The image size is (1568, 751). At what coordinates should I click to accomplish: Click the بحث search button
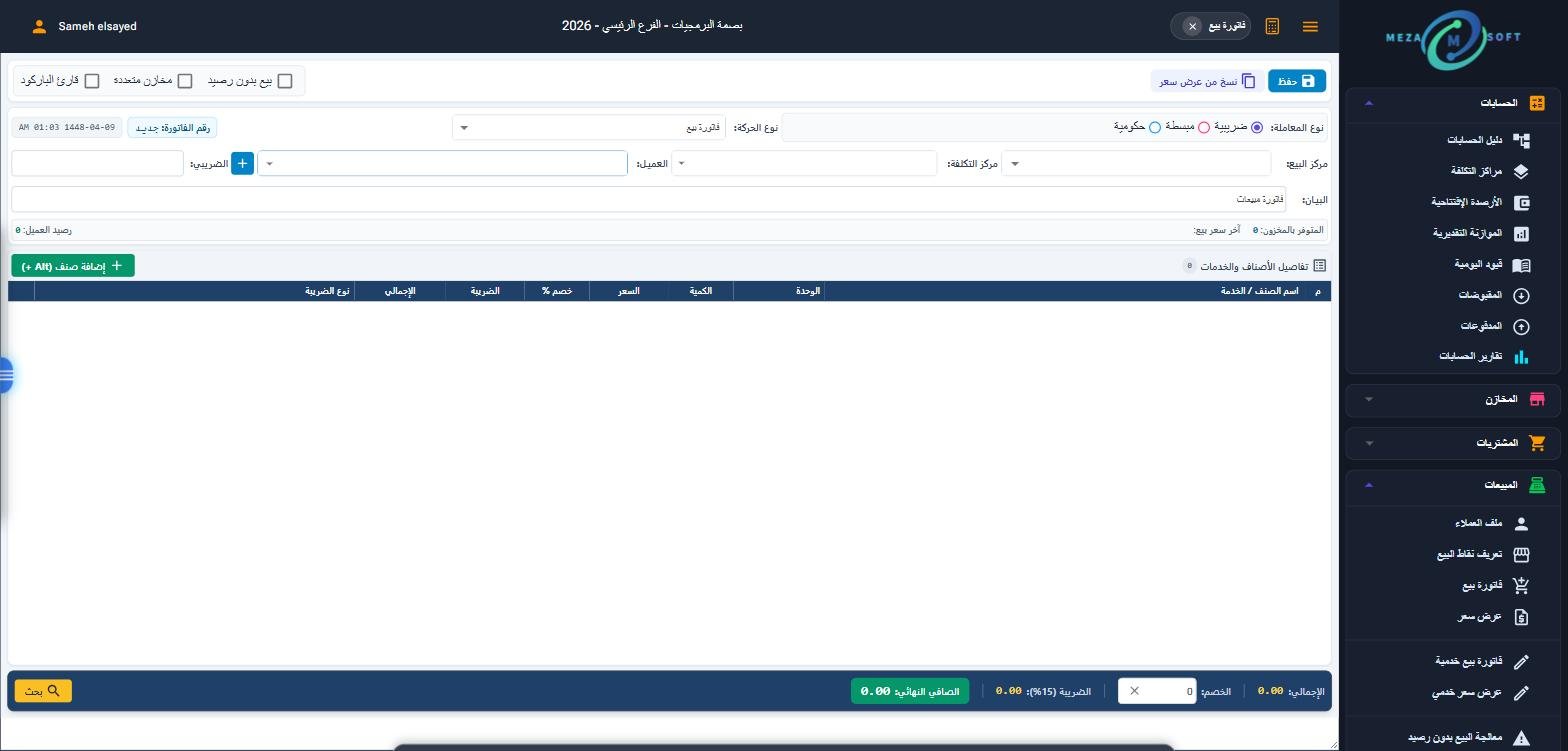43,691
